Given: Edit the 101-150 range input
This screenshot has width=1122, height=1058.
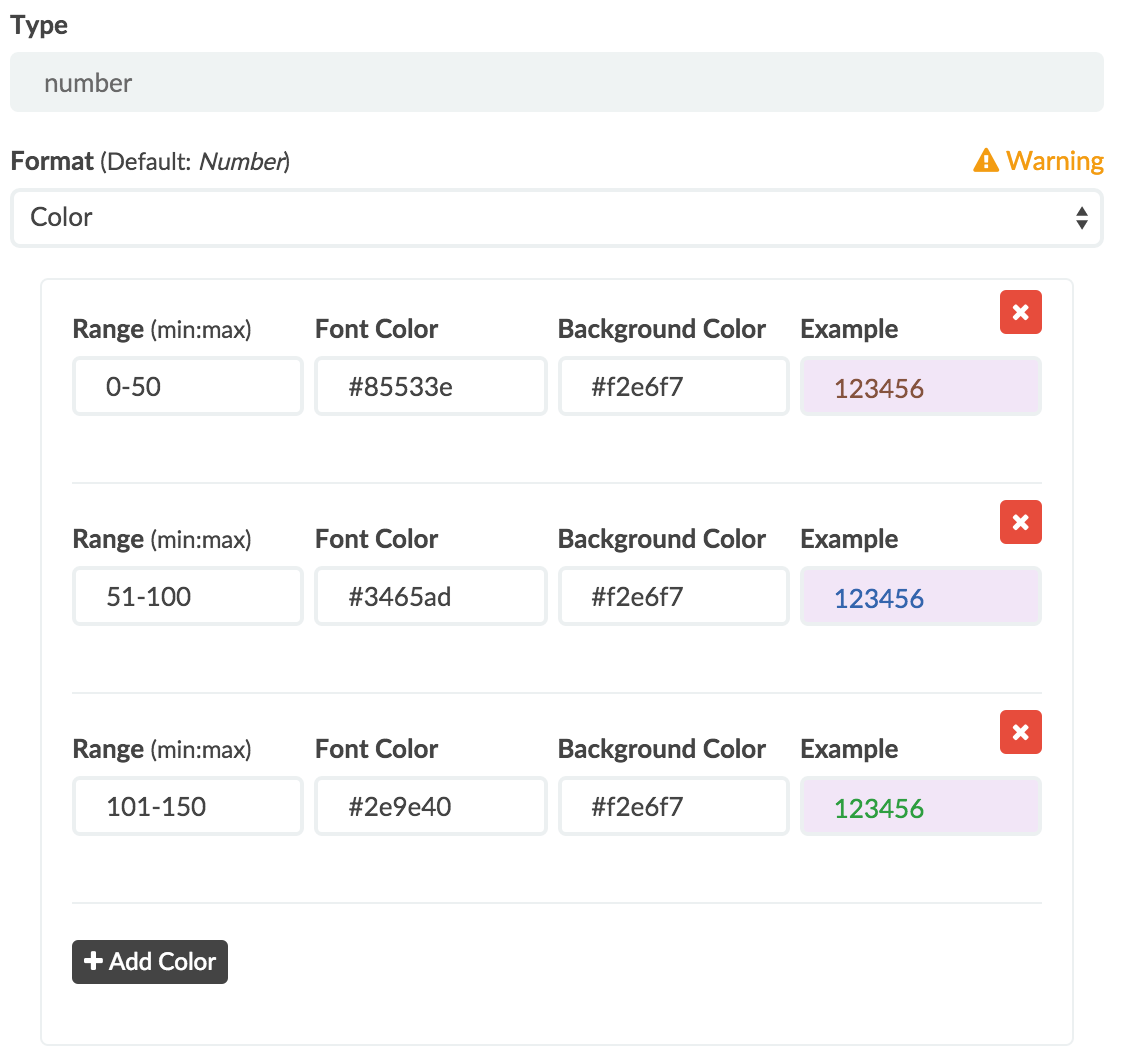Looking at the screenshot, I should pyautogui.click(x=188, y=806).
